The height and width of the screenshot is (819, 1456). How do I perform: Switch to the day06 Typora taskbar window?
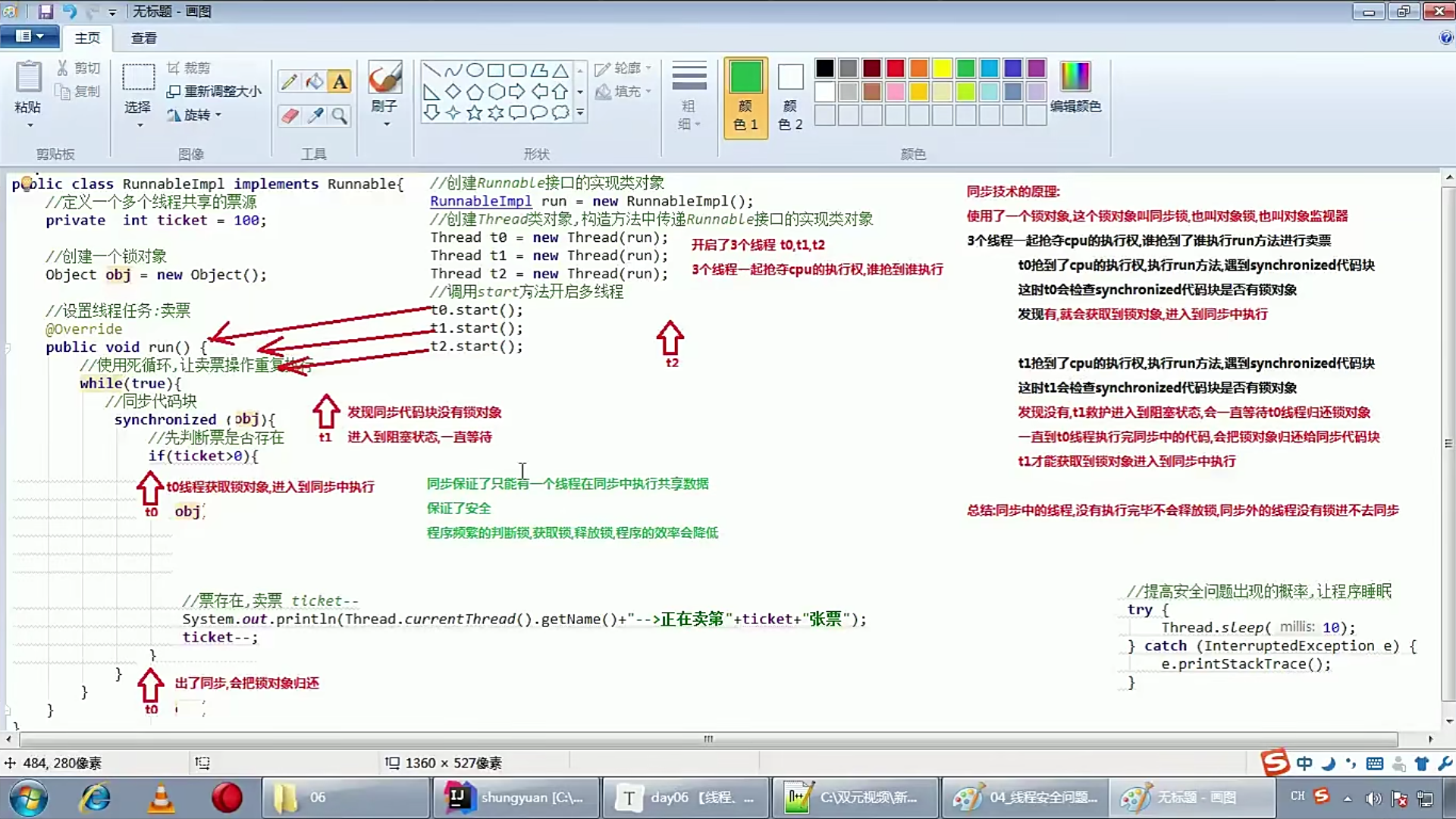pyautogui.click(x=686, y=798)
